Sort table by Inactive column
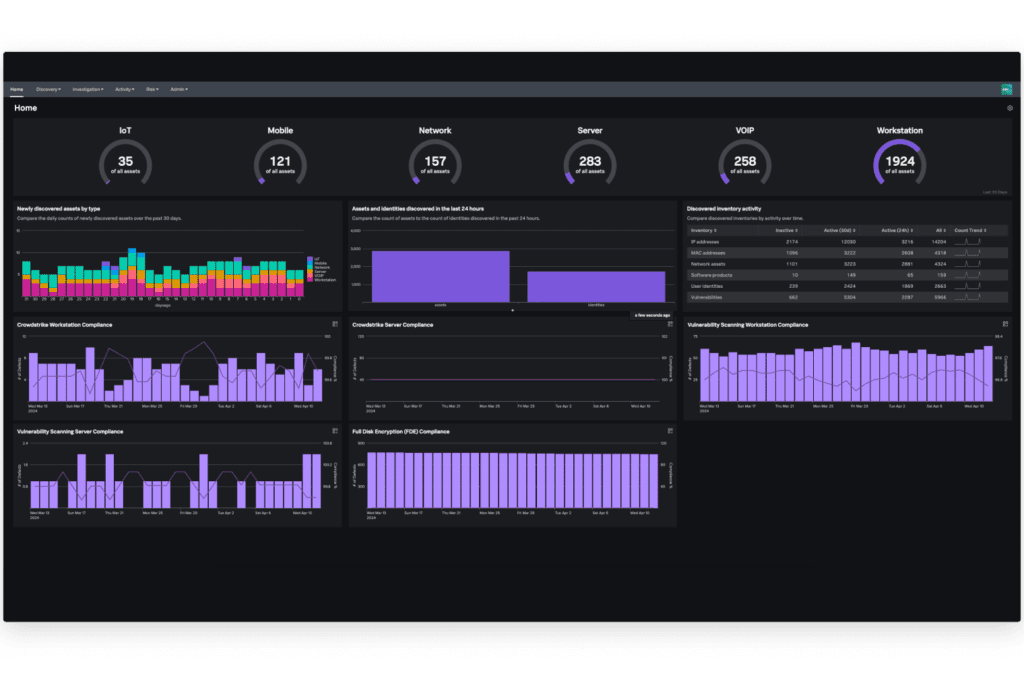The image size is (1024, 674). [x=786, y=231]
